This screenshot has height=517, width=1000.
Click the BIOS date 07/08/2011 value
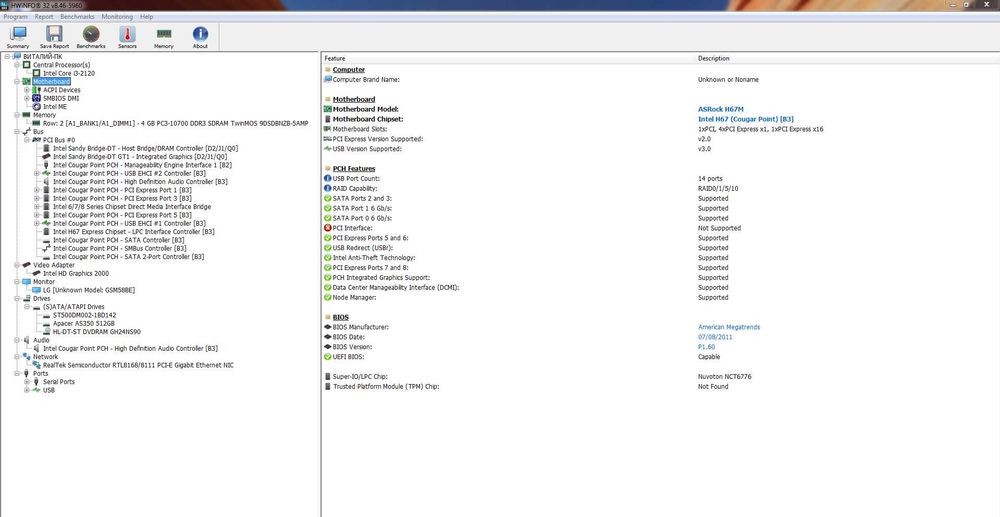click(x=715, y=337)
